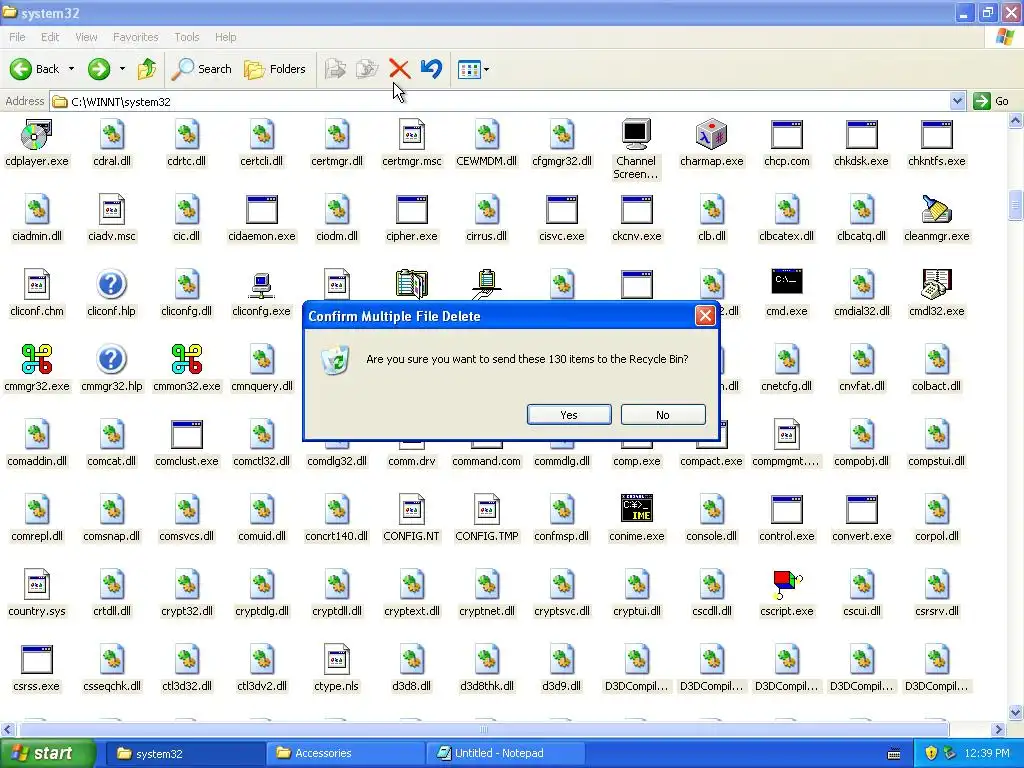
Task: Cancel deletion with the No button
Action: 663,415
